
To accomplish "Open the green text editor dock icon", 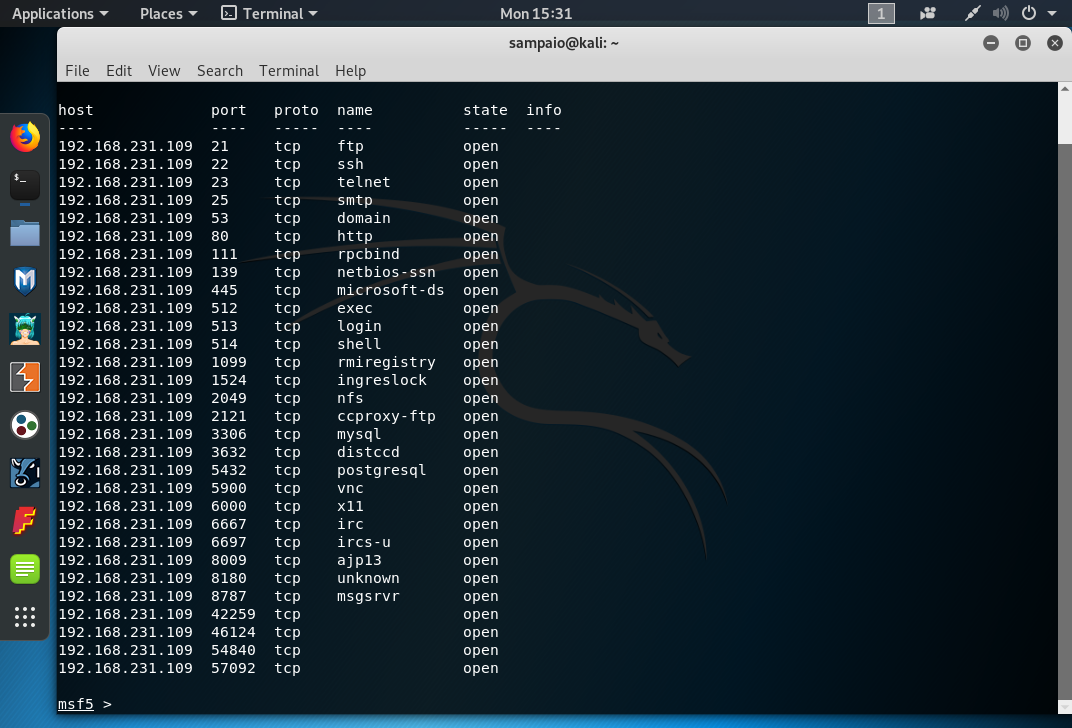I will click(24, 568).
